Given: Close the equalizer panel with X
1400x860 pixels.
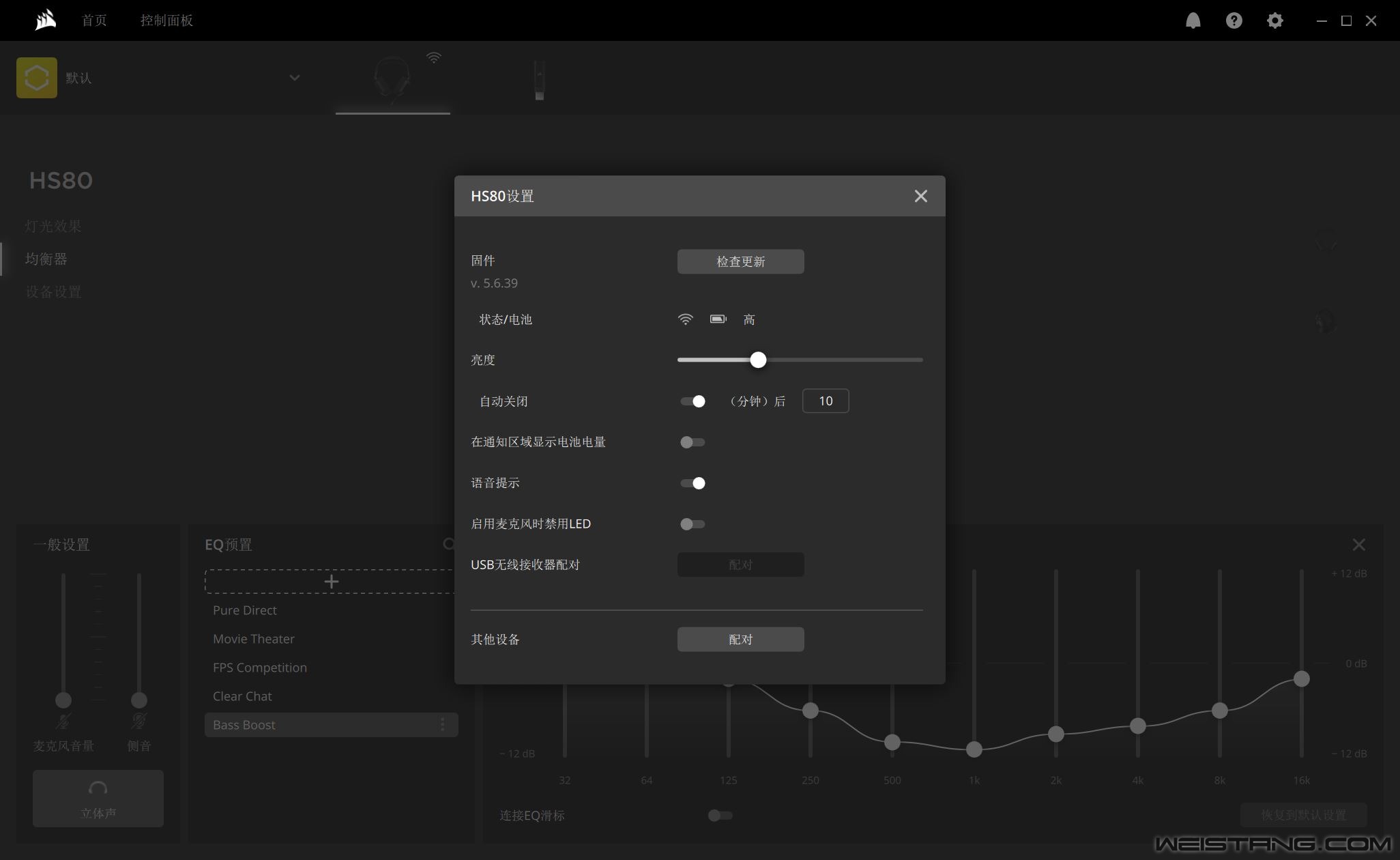Looking at the screenshot, I should tap(1358, 545).
